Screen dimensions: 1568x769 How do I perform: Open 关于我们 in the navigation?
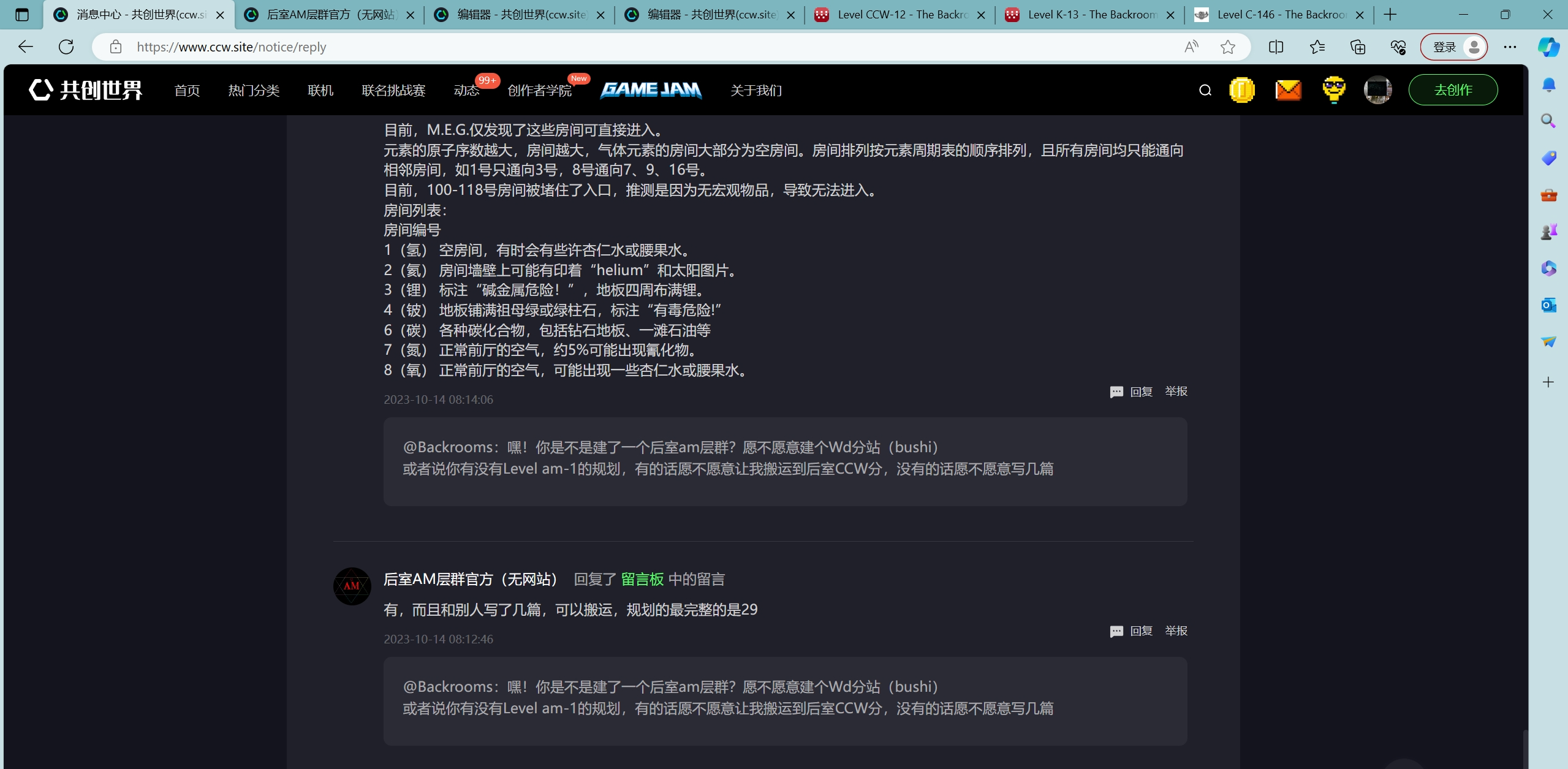pyautogui.click(x=756, y=90)
